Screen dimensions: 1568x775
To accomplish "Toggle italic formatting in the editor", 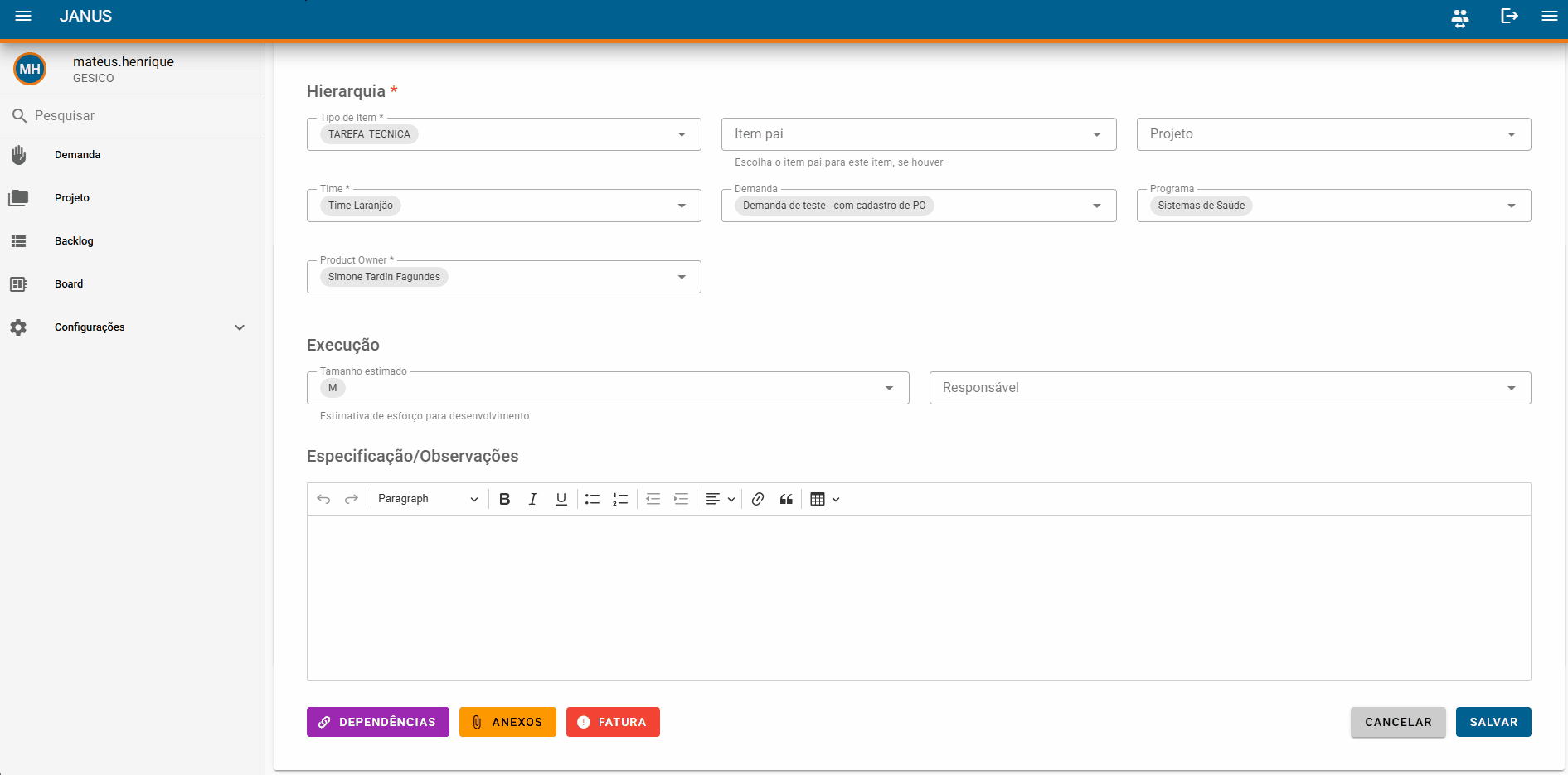I will pyautogui.click(x=533, y=499).
